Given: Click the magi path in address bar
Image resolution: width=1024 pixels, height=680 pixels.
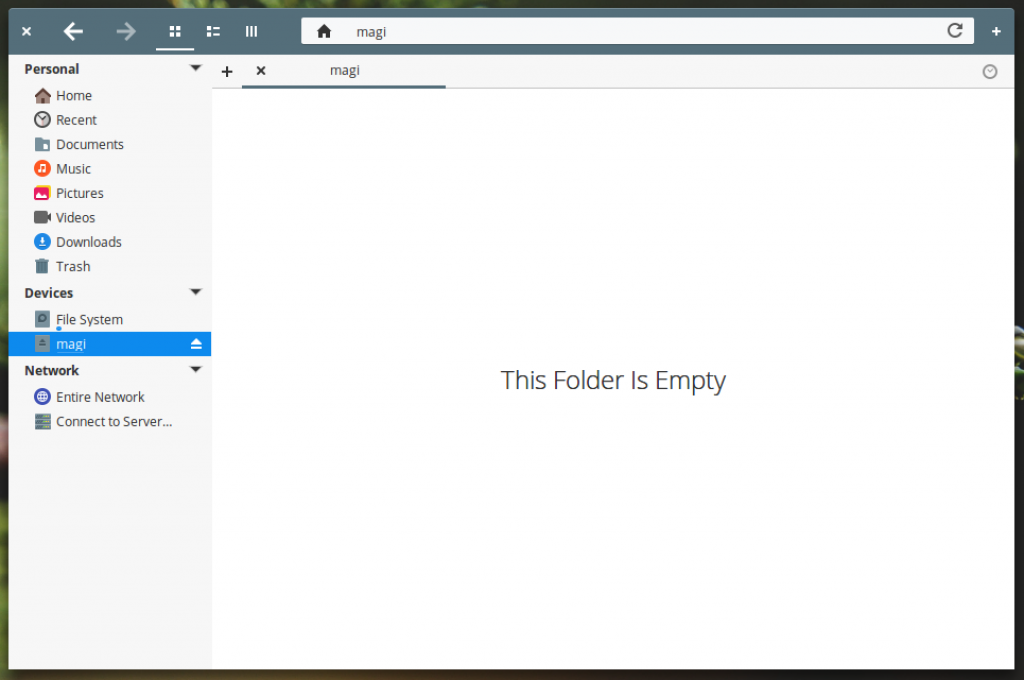Looking at the screenshot, I should [x=371, y=31].
